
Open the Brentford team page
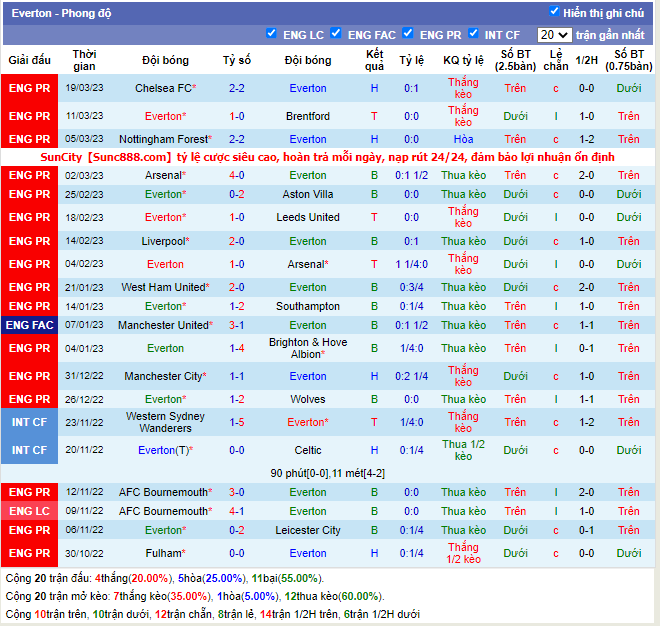307,116
